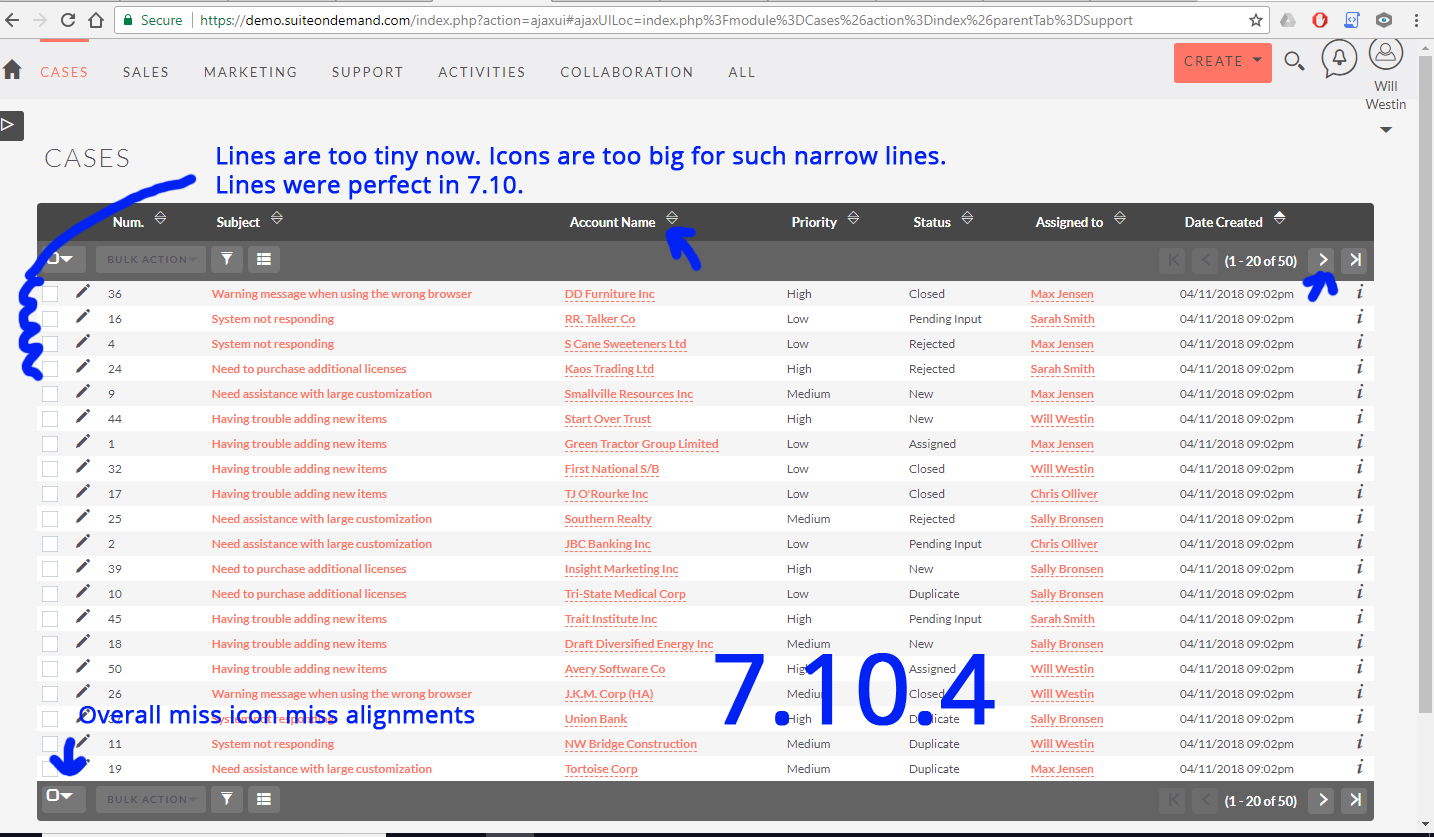Tick the checkbox on the Union Bank row
Viewport: 1434px width, 837px height.
[50, 718]
